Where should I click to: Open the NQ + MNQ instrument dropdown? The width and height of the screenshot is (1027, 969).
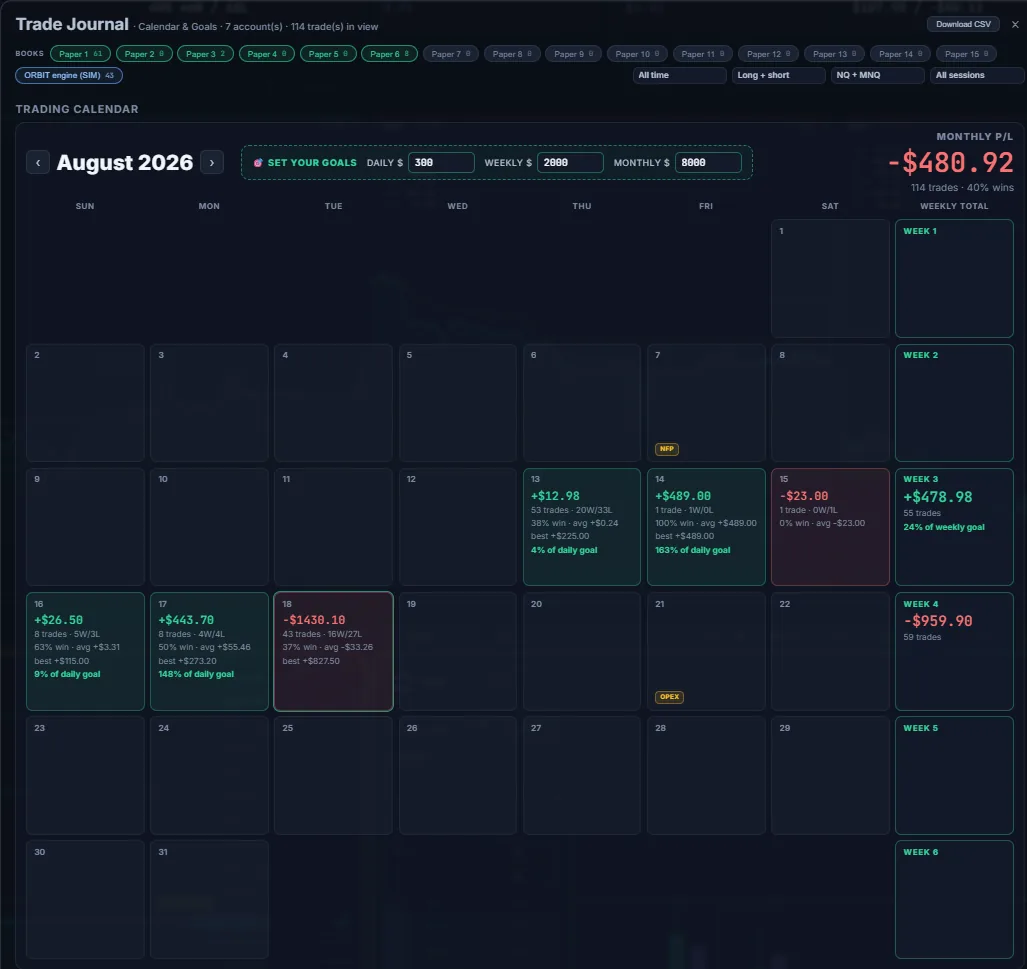[877, 75]
